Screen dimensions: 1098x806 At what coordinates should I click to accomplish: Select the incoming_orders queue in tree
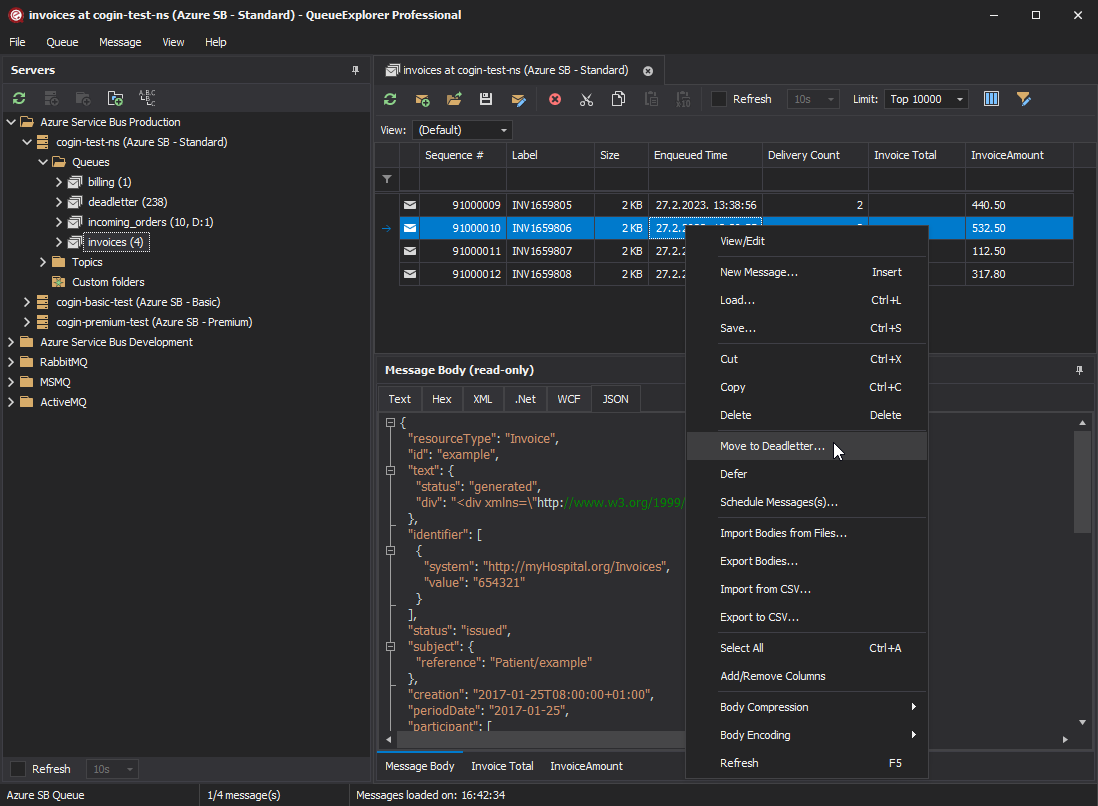pyautogui.click(x=150, y=222)
